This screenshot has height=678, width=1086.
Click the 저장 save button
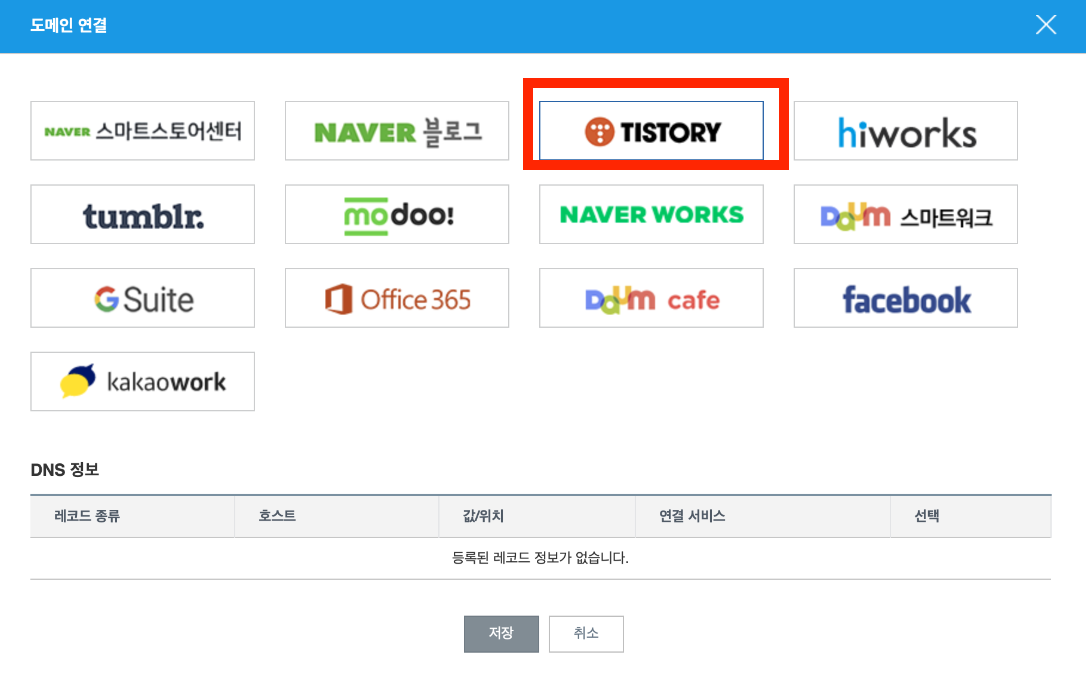501,634
